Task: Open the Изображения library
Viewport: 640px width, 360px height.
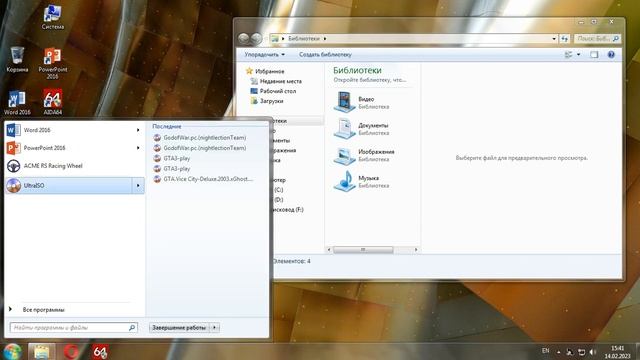Action: (364, 155)
